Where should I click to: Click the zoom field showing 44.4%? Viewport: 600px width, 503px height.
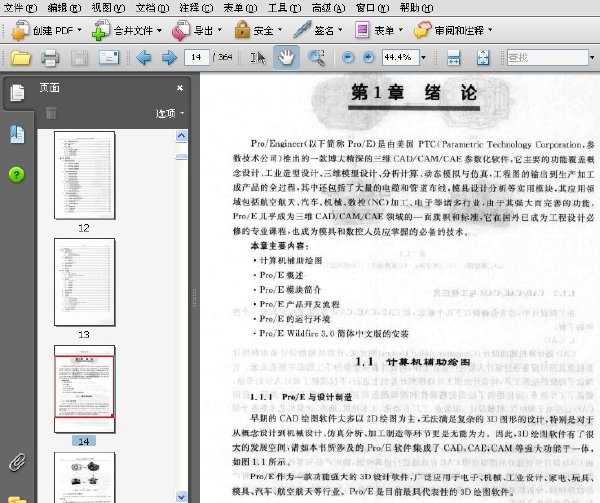click(400, 57)
